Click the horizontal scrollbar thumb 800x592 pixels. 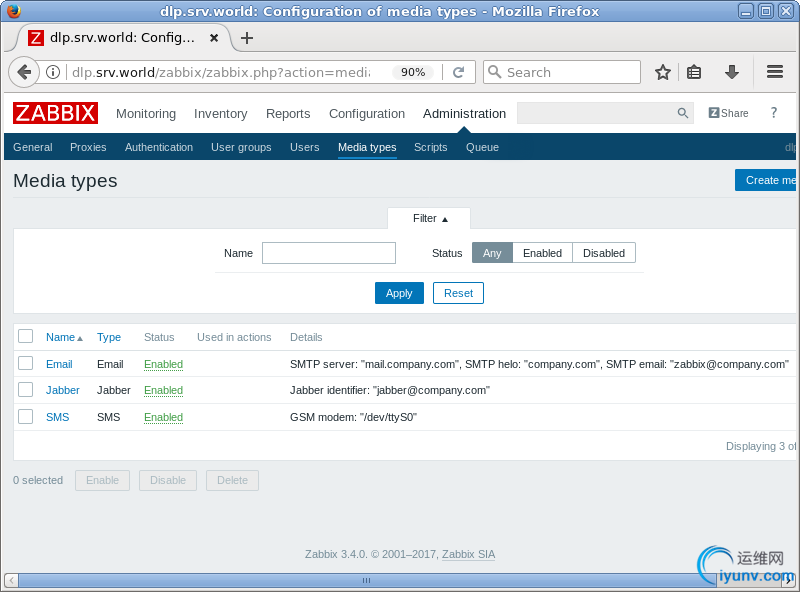click(x=366, y=580)
